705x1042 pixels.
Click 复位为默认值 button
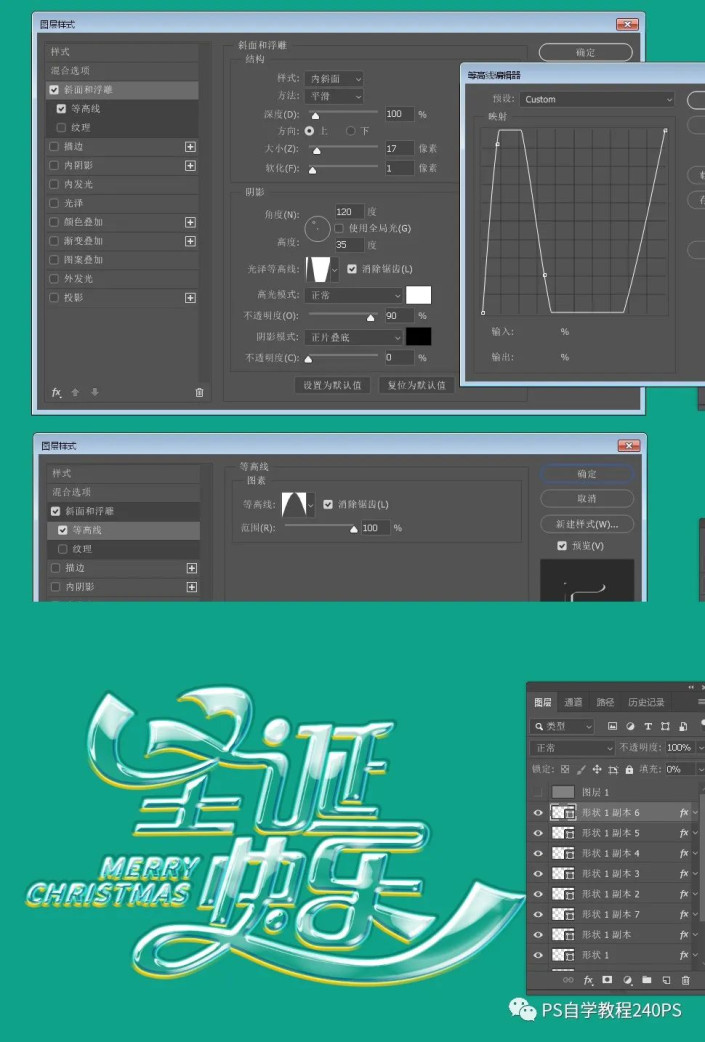click(417, 385)
